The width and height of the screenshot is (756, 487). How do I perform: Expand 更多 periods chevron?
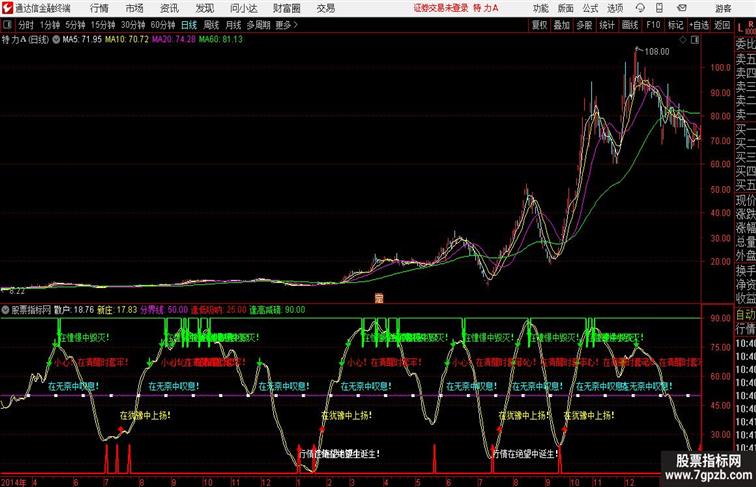coord(287,25)
